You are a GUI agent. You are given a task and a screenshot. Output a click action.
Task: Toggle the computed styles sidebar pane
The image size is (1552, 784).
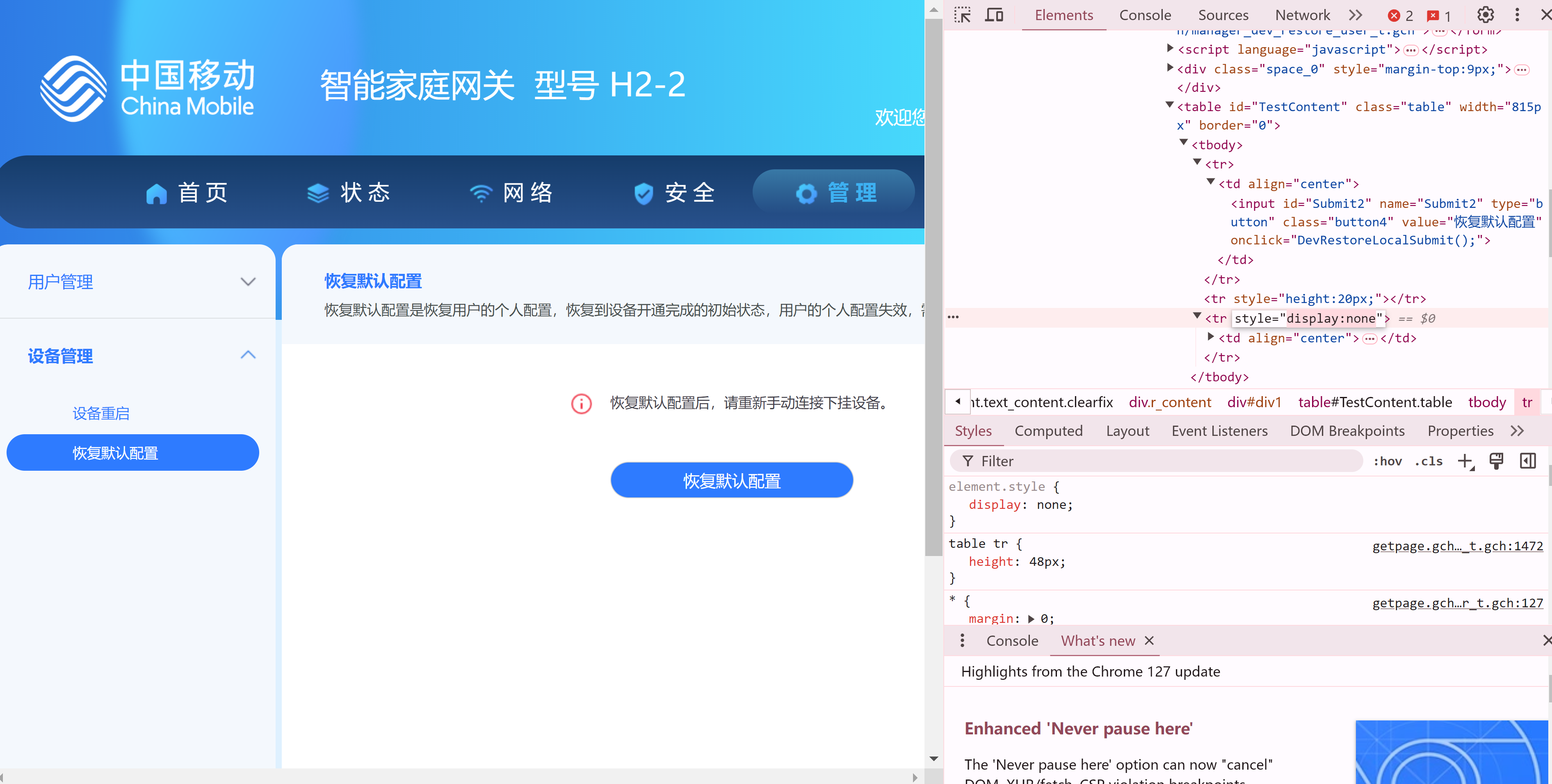(1528, 460)
